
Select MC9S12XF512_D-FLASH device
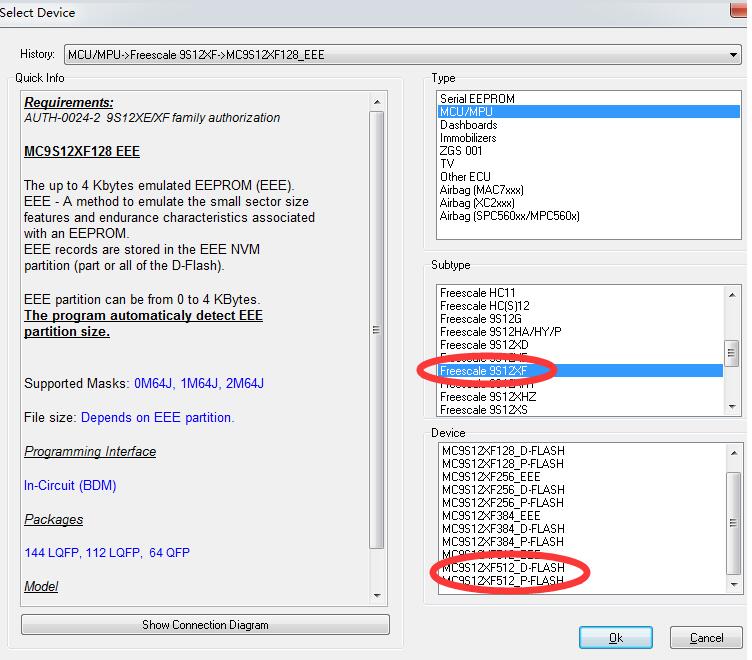click(582, 568)
